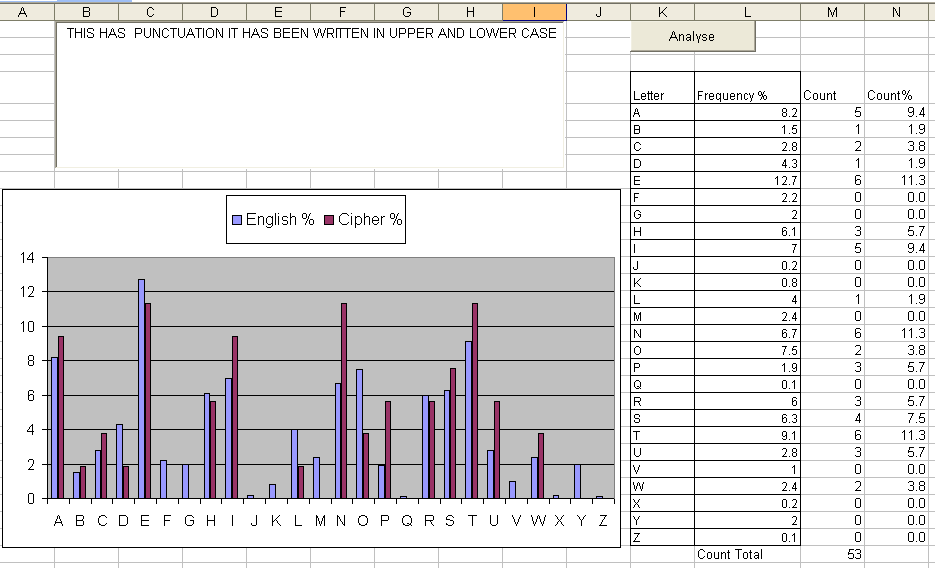Image resolution: width=935 pixels, height=568 pixels.
Task: Select column I header
Action: pyautogui.click(x=534, y=12)
